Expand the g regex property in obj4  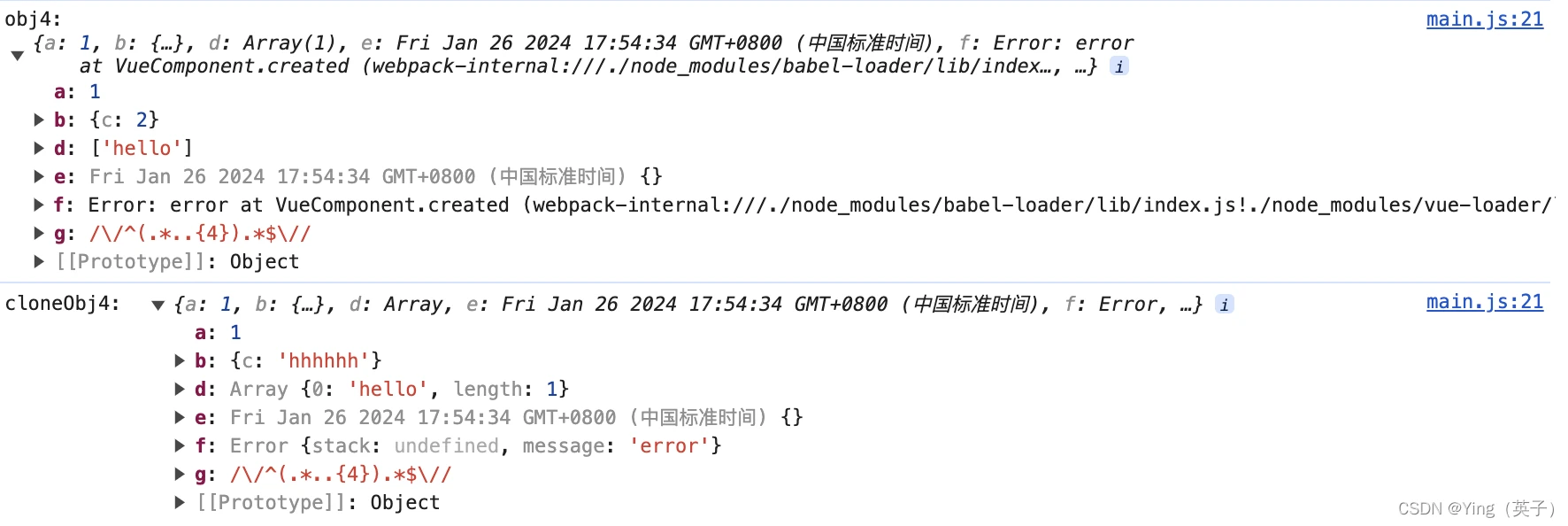click(39, 233)
